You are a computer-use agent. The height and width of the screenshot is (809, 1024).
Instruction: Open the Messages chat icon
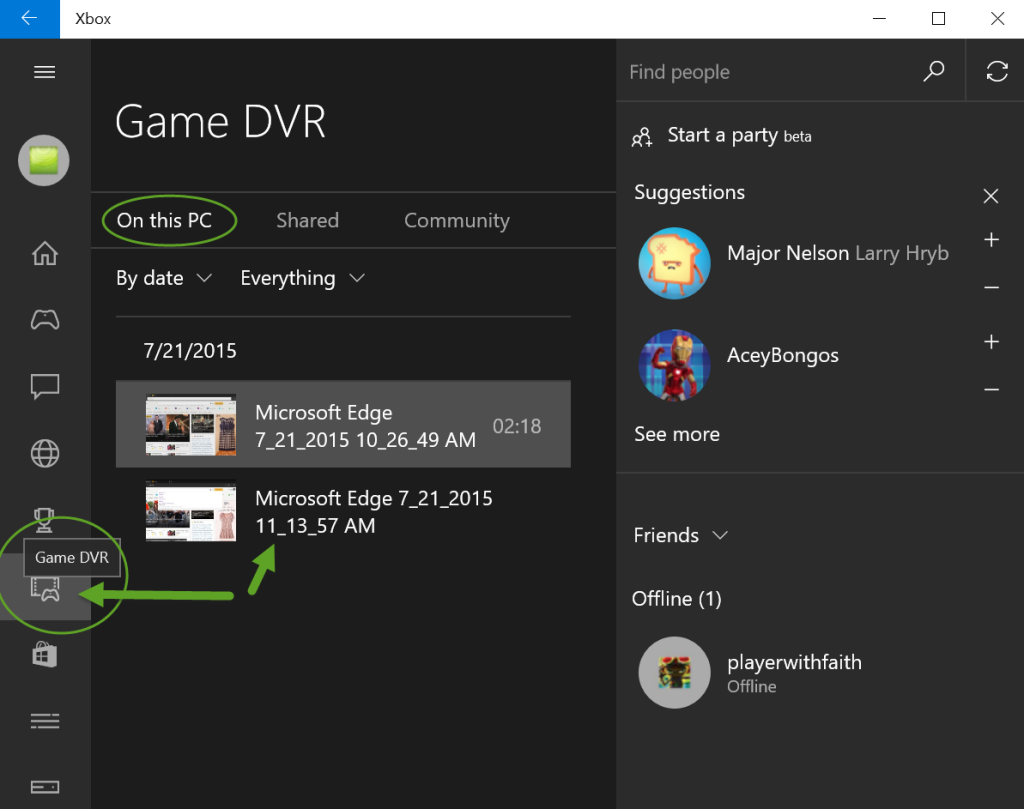(45, 386)
